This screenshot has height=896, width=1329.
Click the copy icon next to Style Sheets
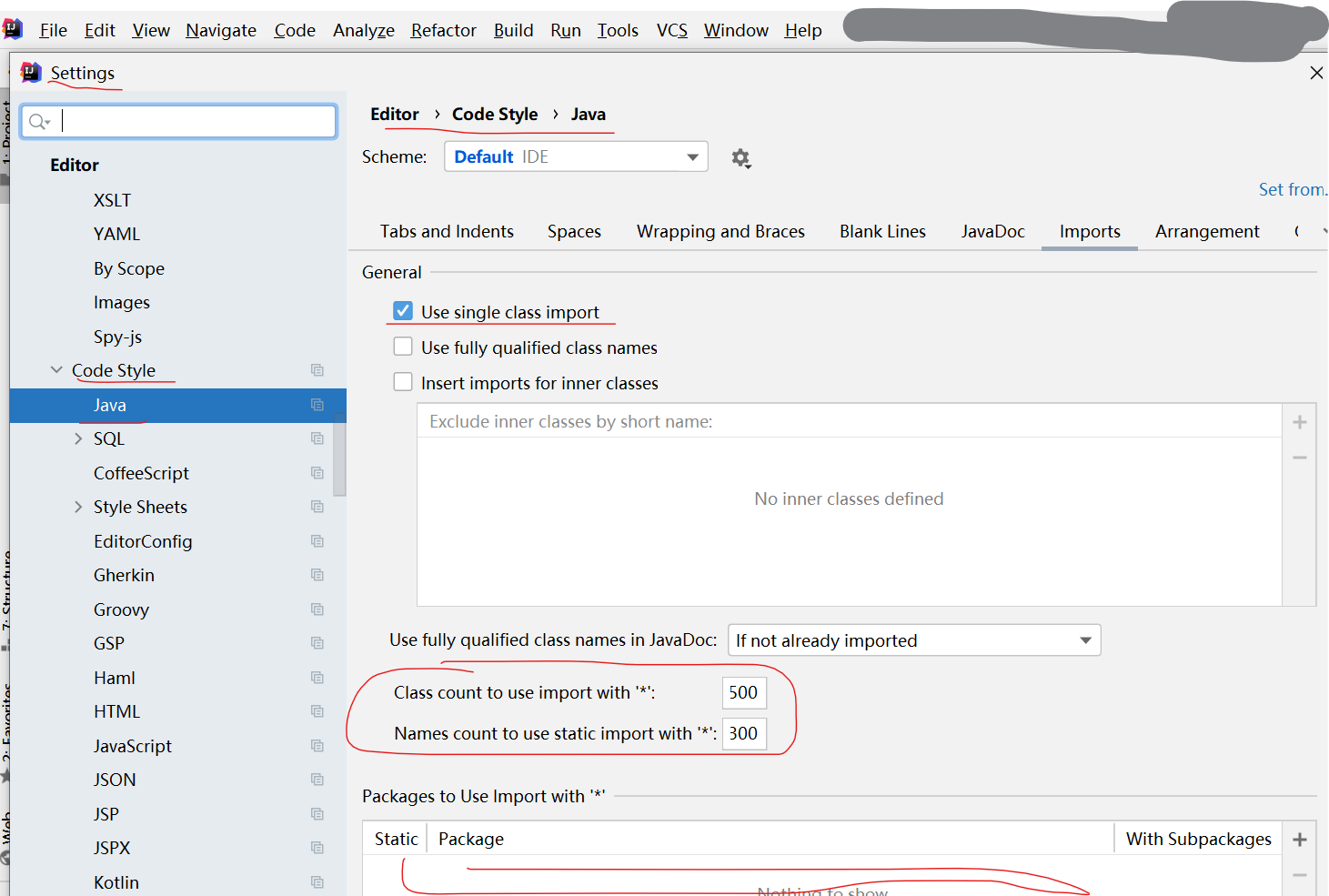pos(317,507)
